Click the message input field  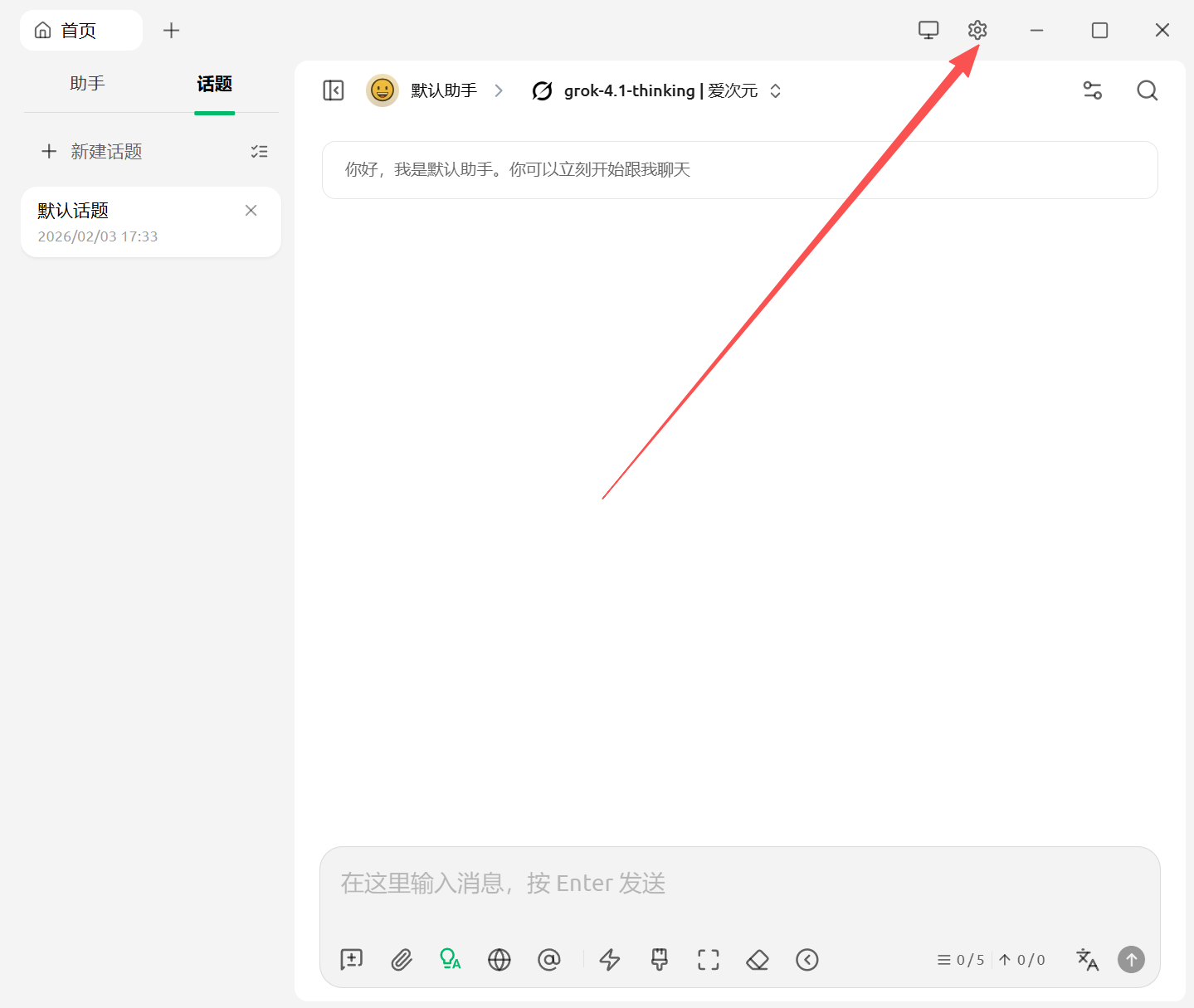tap(738, 884)
